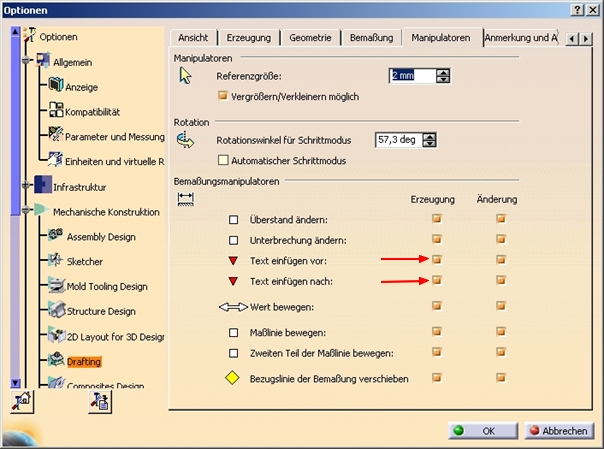
Task: Toggle Text einfügen vor Erzeugung checkbox
Action: point(436,260)
